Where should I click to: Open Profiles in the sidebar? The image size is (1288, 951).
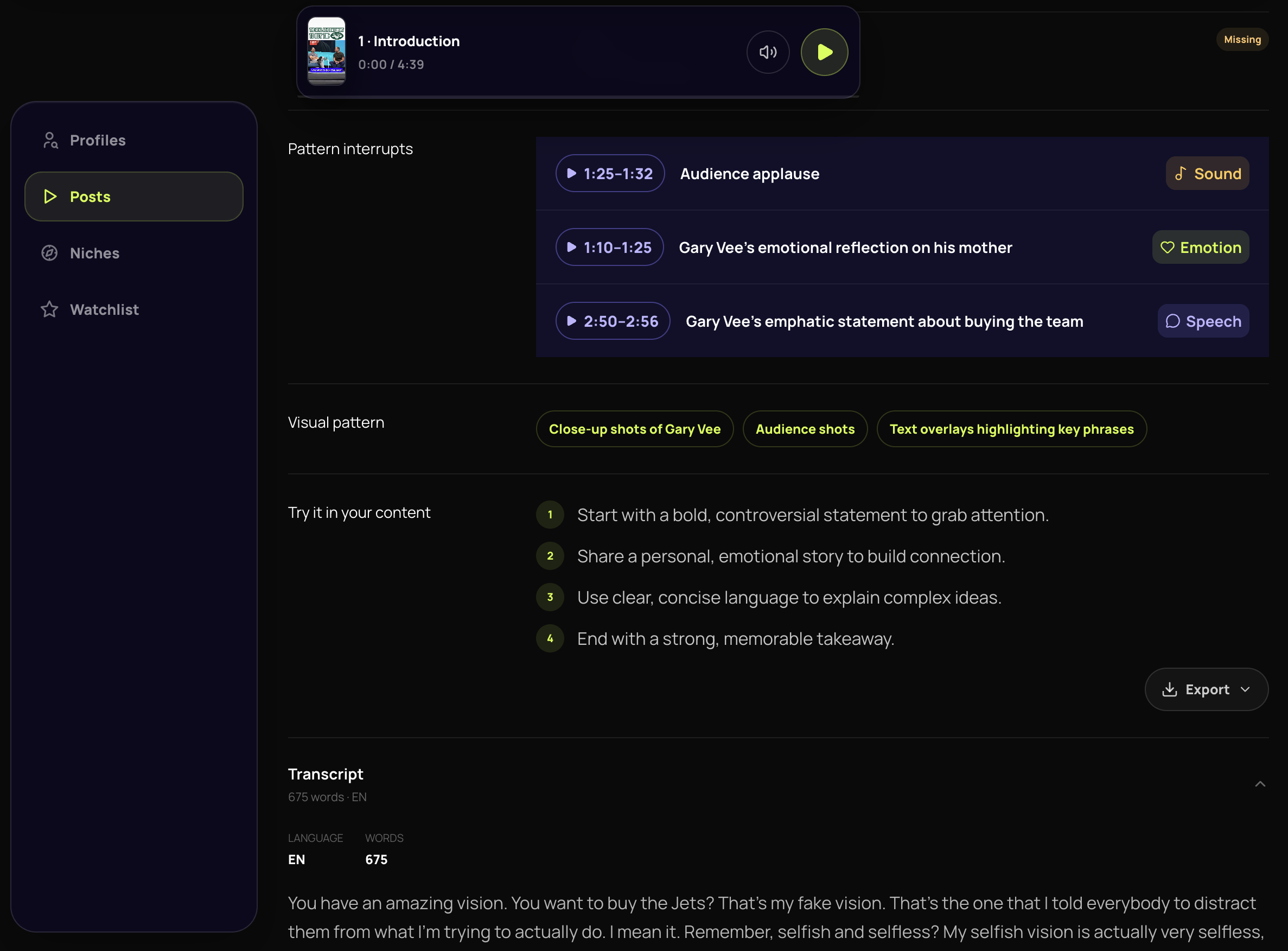133,140
